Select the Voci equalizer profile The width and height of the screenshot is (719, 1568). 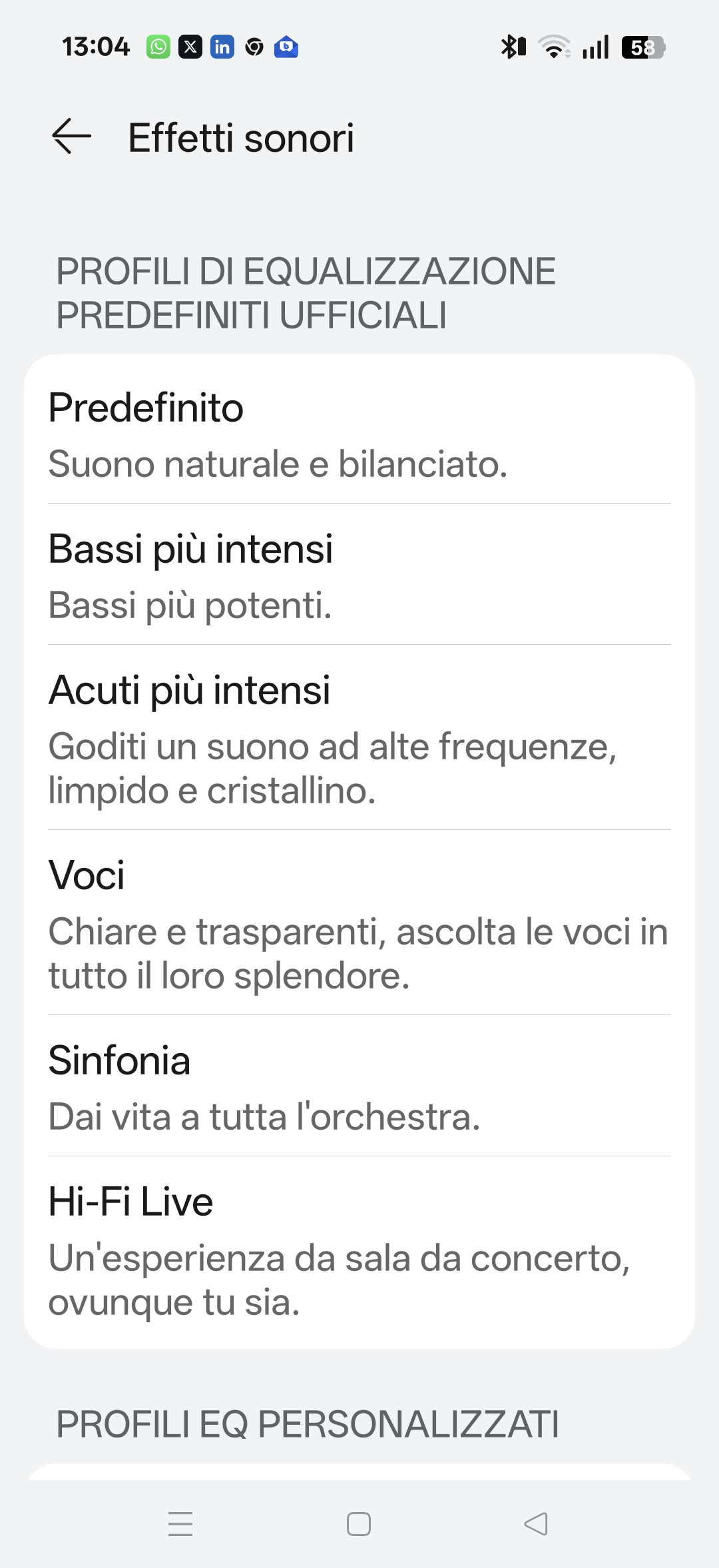[x=359, y=923]
